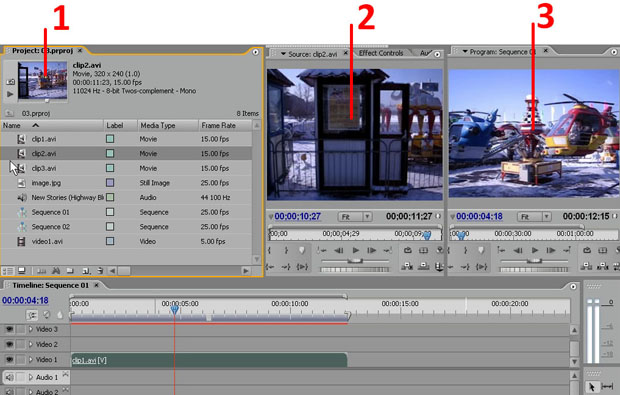This screenshot has width=620, height=395.
Task: Expand the Audio 1 track
Action: 31,377
